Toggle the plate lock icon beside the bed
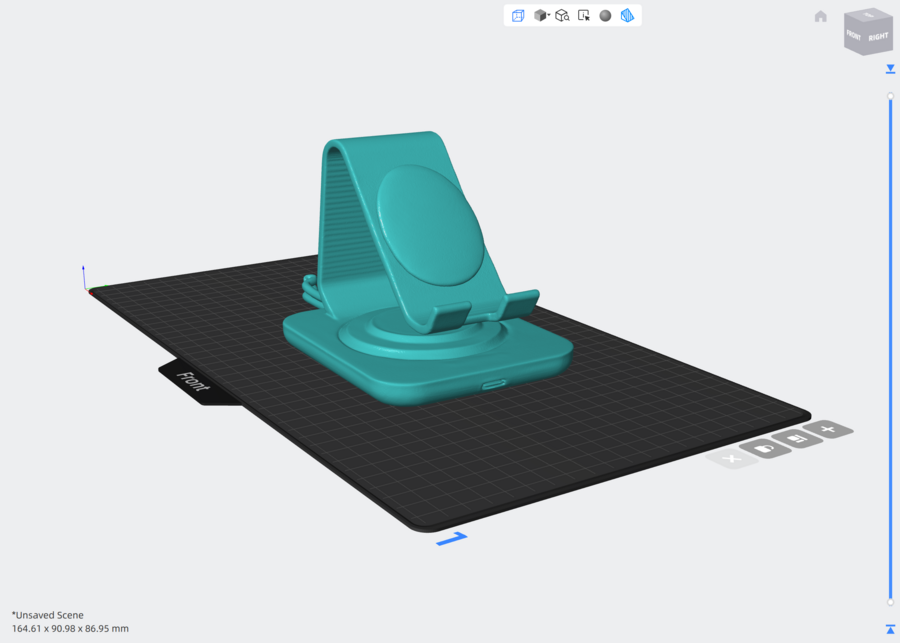This screenshot has height=643, width=900. (765, 448)
